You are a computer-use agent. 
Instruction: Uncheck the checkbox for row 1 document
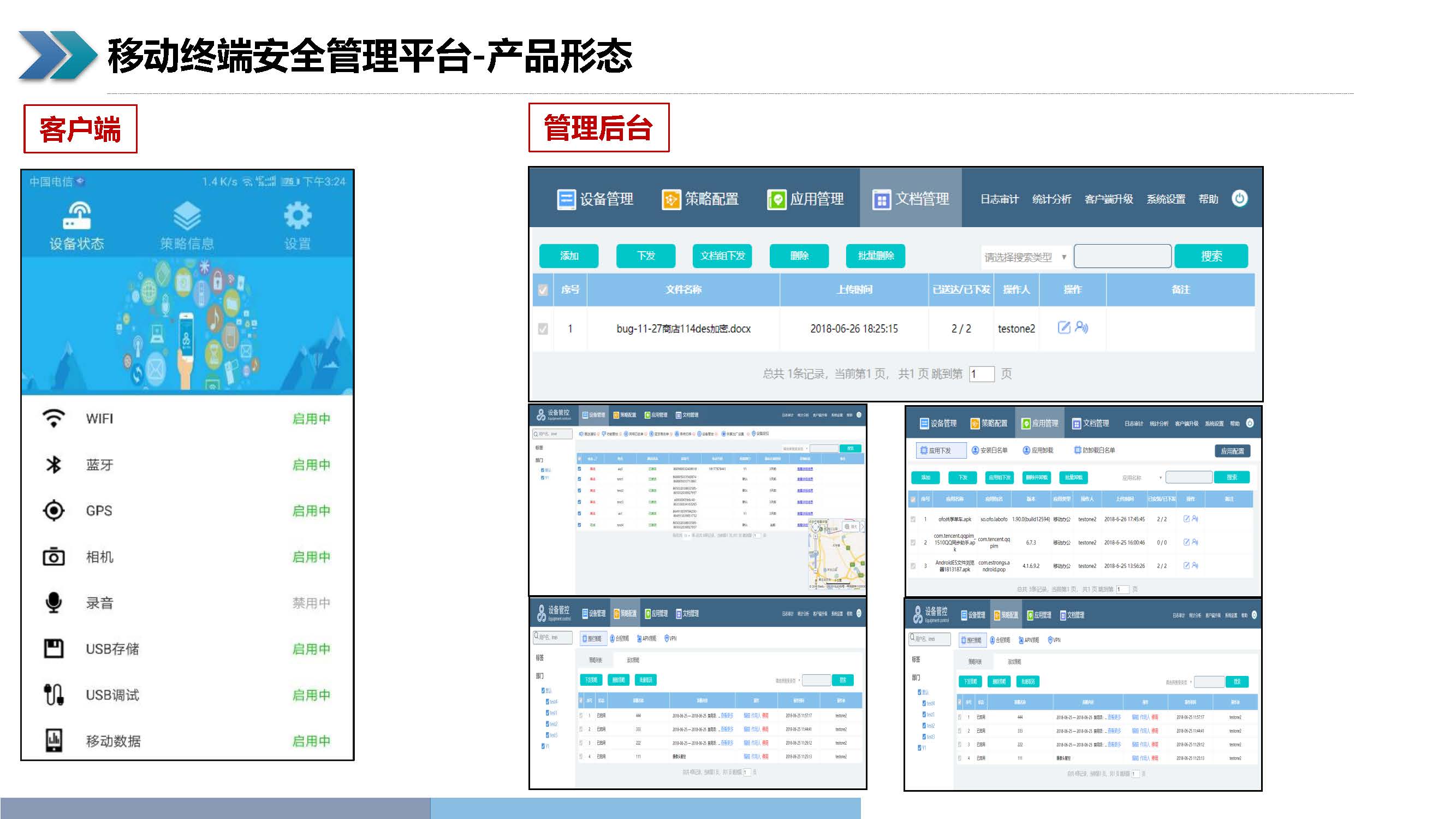[543, 328]
